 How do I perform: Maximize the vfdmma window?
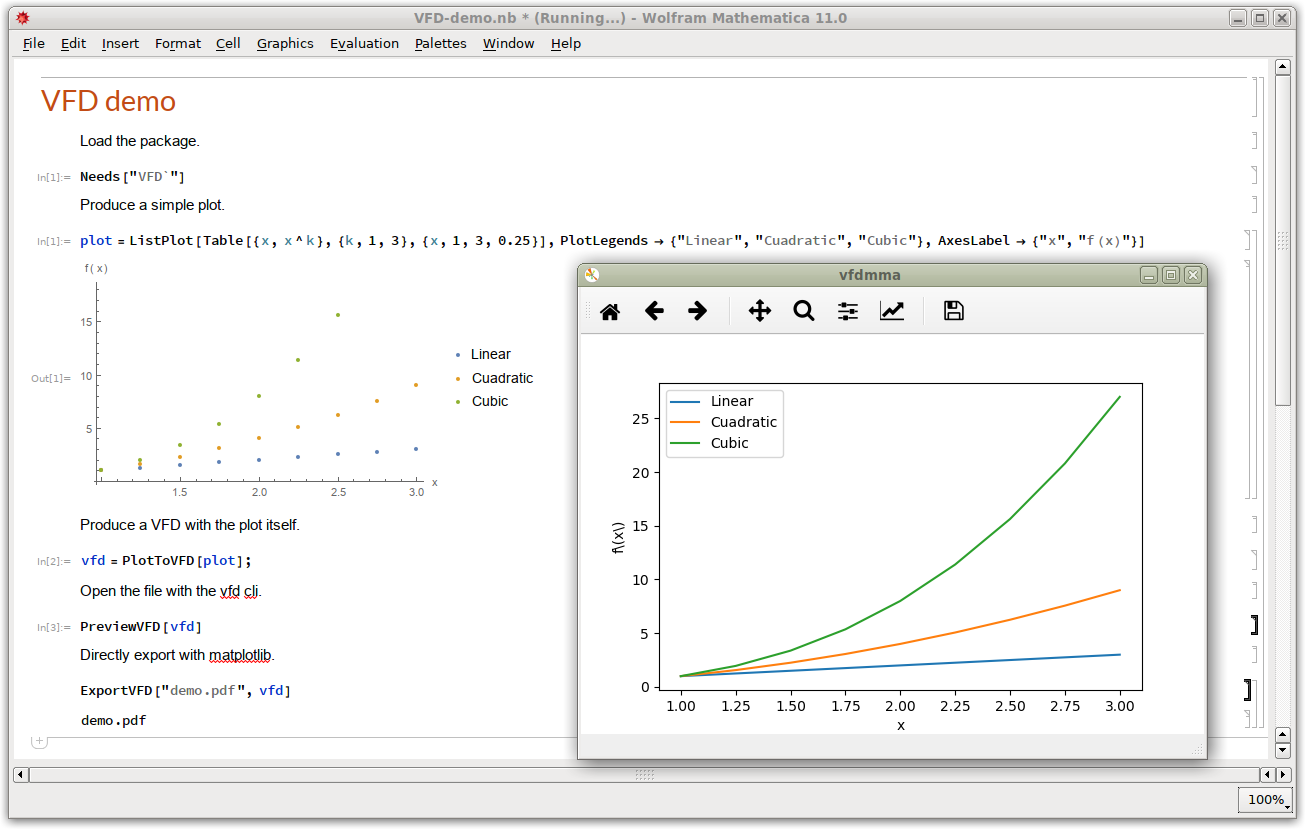(x=1171, y=275)
